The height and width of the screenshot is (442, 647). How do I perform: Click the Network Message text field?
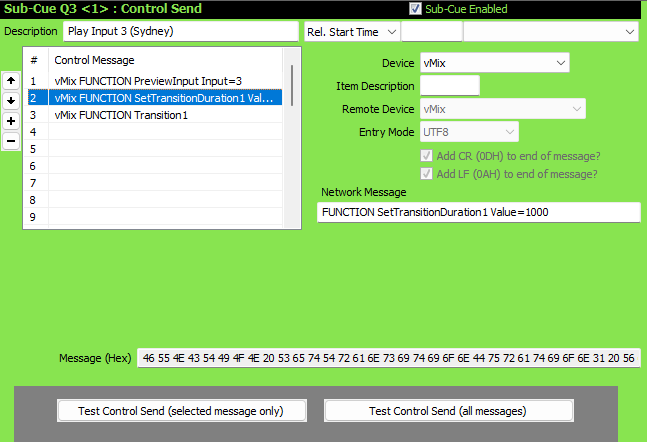(479, 212)
